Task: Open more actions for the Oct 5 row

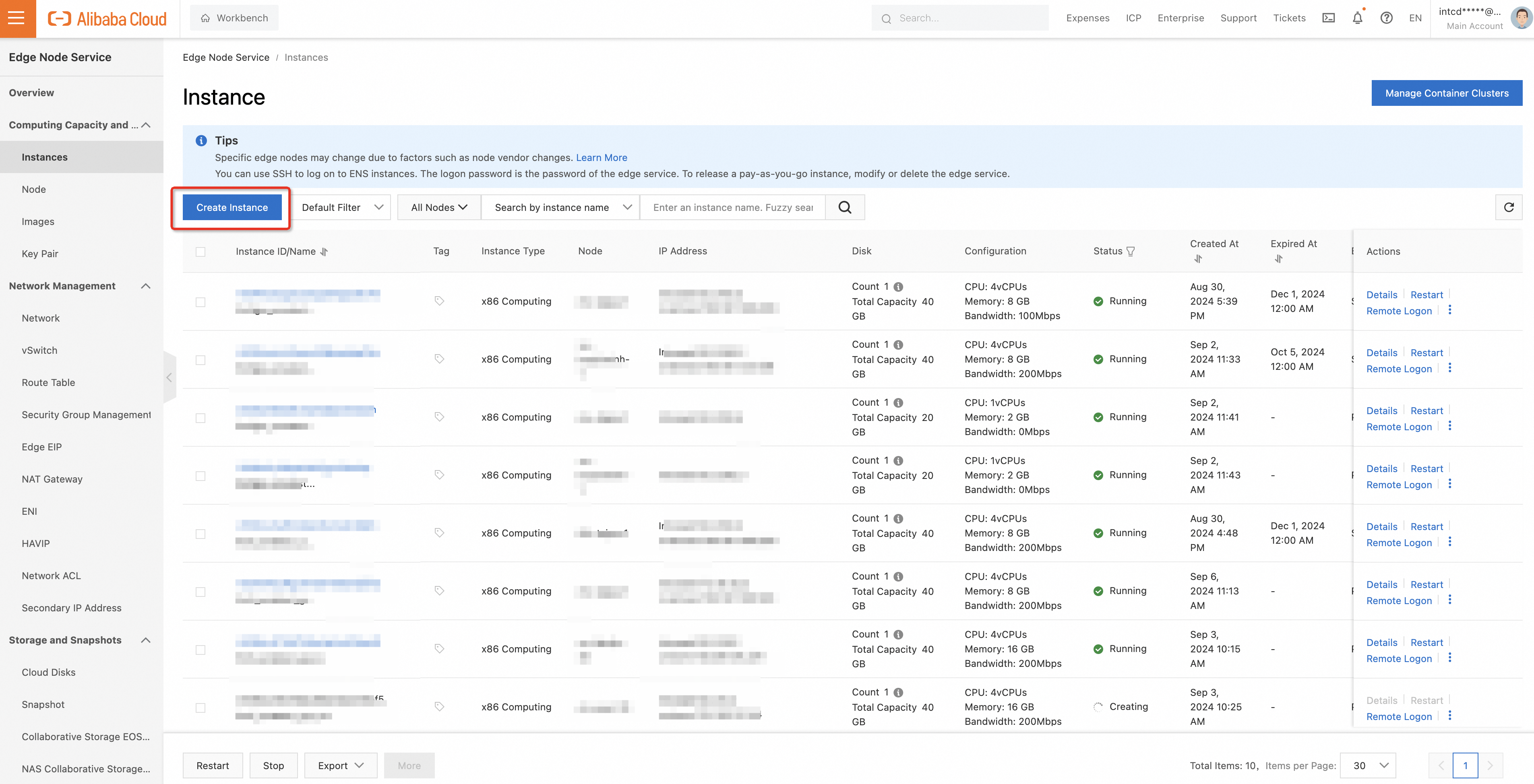Action: tap(1450, 368)
